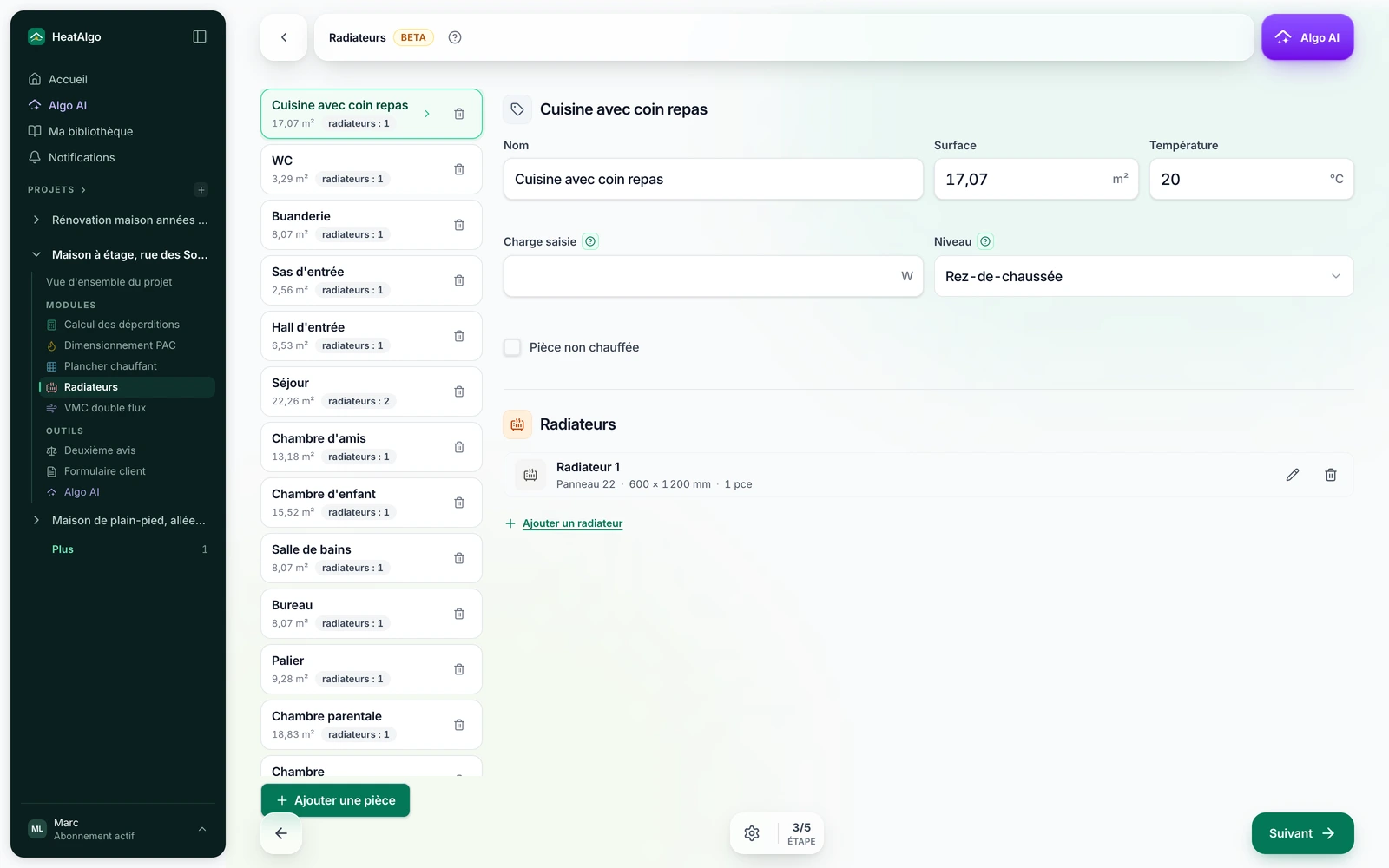Go back with bottom left arrow button
This screenshot has height=868, width=1389.
click(281, 833)
